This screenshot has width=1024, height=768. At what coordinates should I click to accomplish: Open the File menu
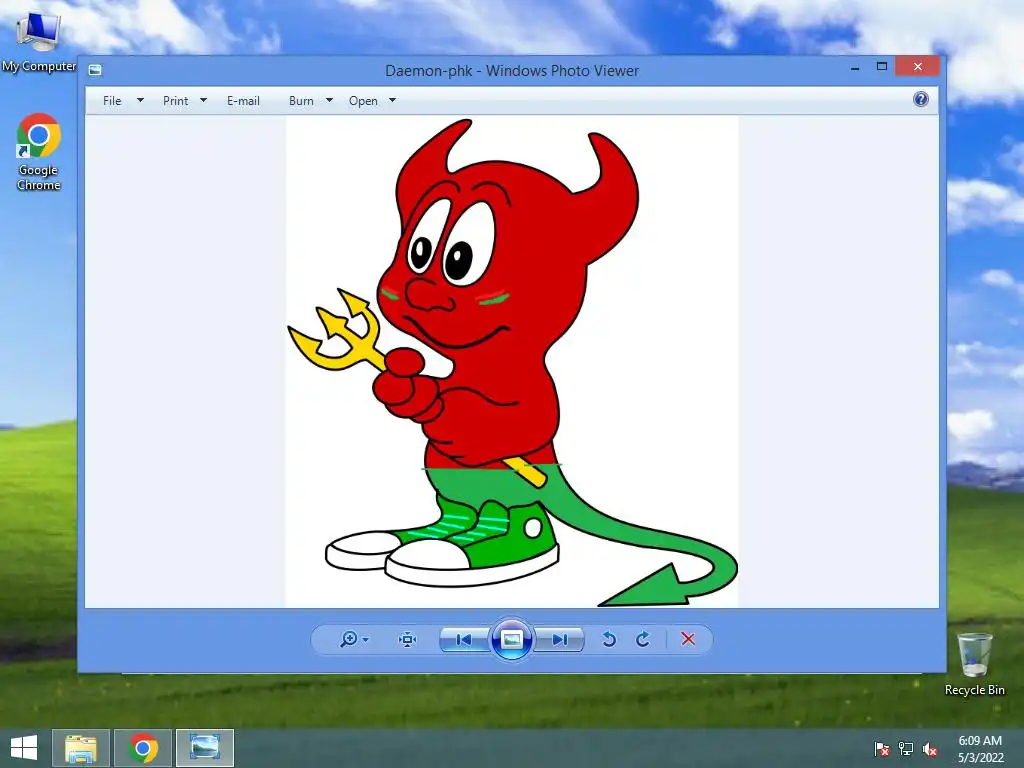tap(112, 101)
